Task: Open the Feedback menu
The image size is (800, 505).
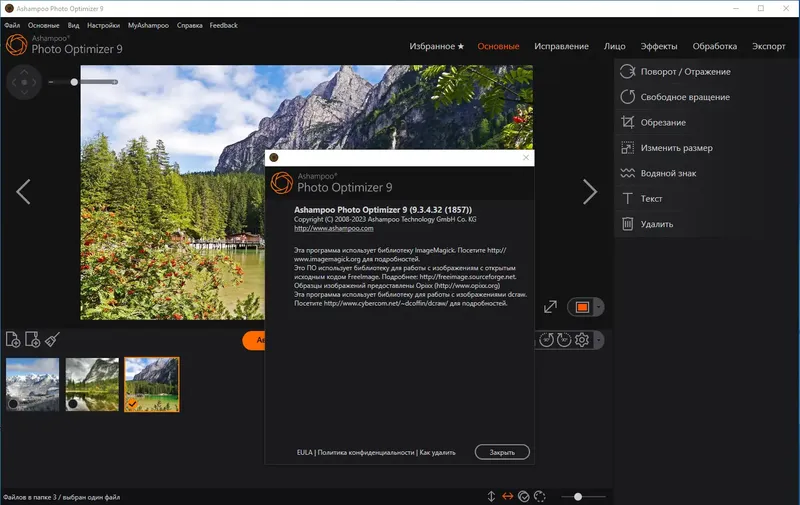Action: 223,26
